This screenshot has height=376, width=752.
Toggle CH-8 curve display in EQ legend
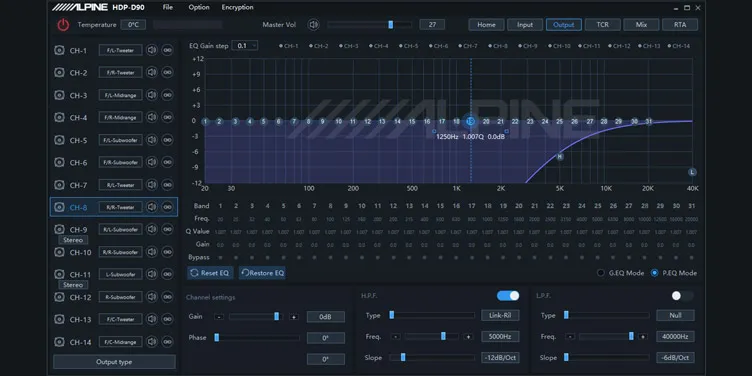click(x=497, y=46)
